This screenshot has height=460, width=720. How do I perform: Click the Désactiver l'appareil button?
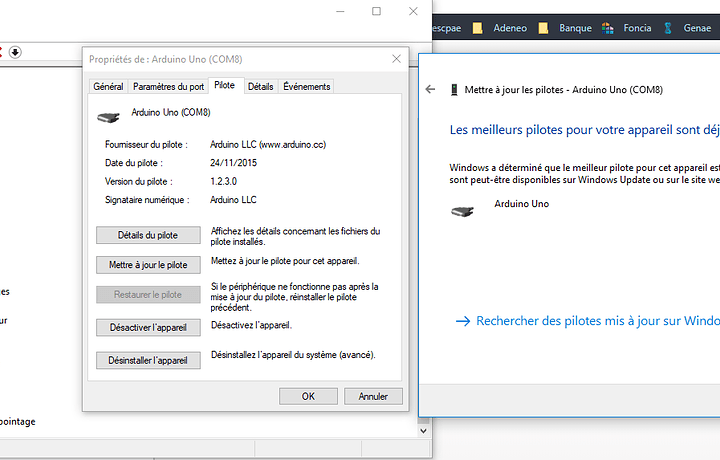click(148, 327)
